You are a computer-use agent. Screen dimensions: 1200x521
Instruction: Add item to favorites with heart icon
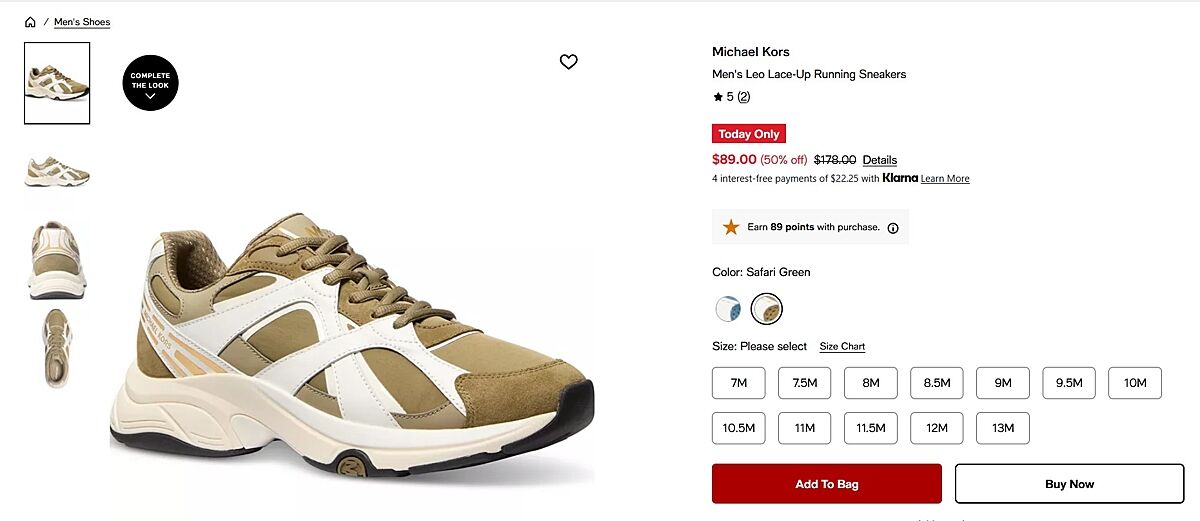point(568,62)
